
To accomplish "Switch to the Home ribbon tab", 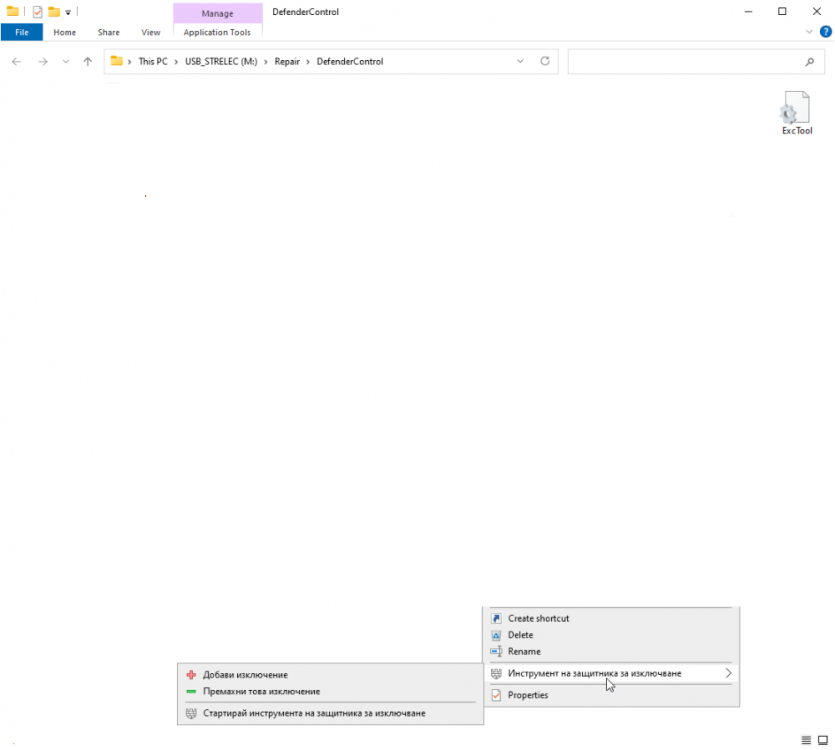I will tap(64, 32).
